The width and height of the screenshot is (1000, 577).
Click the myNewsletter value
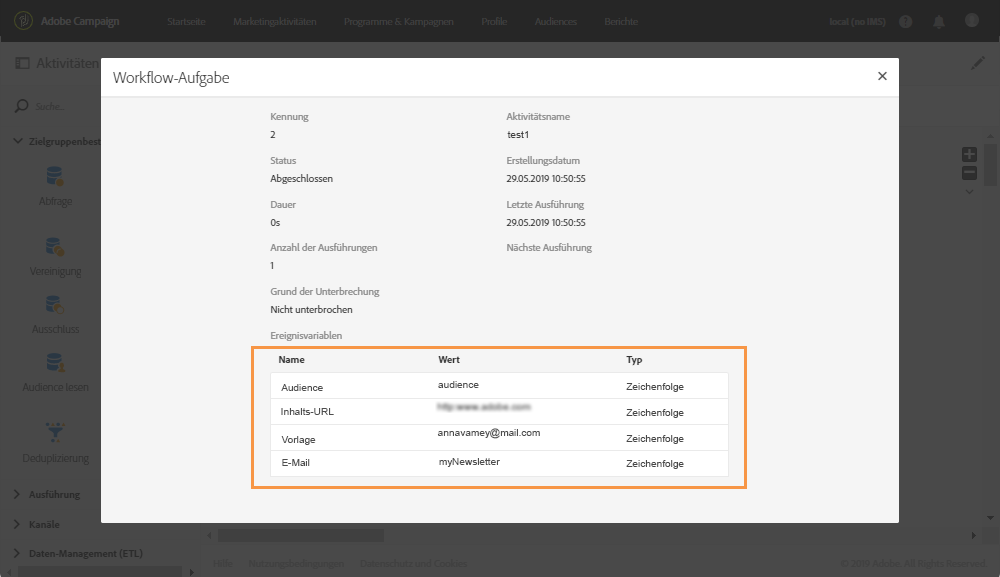click(x=469, y=462)
